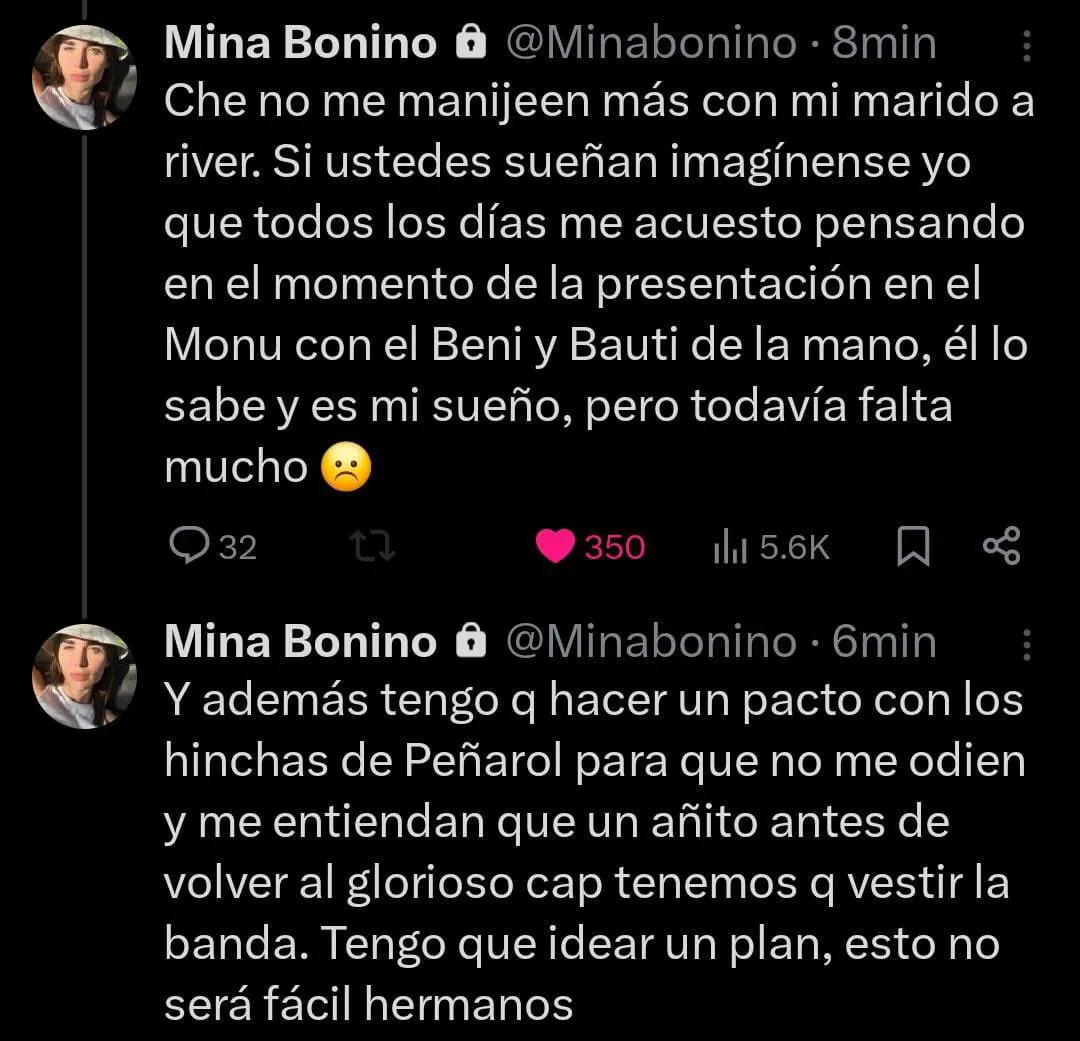The height and width of the screenshot is (1041, 1080).
Task: Toggle the retweet state of the first tweet
Action: coord(372,546)
